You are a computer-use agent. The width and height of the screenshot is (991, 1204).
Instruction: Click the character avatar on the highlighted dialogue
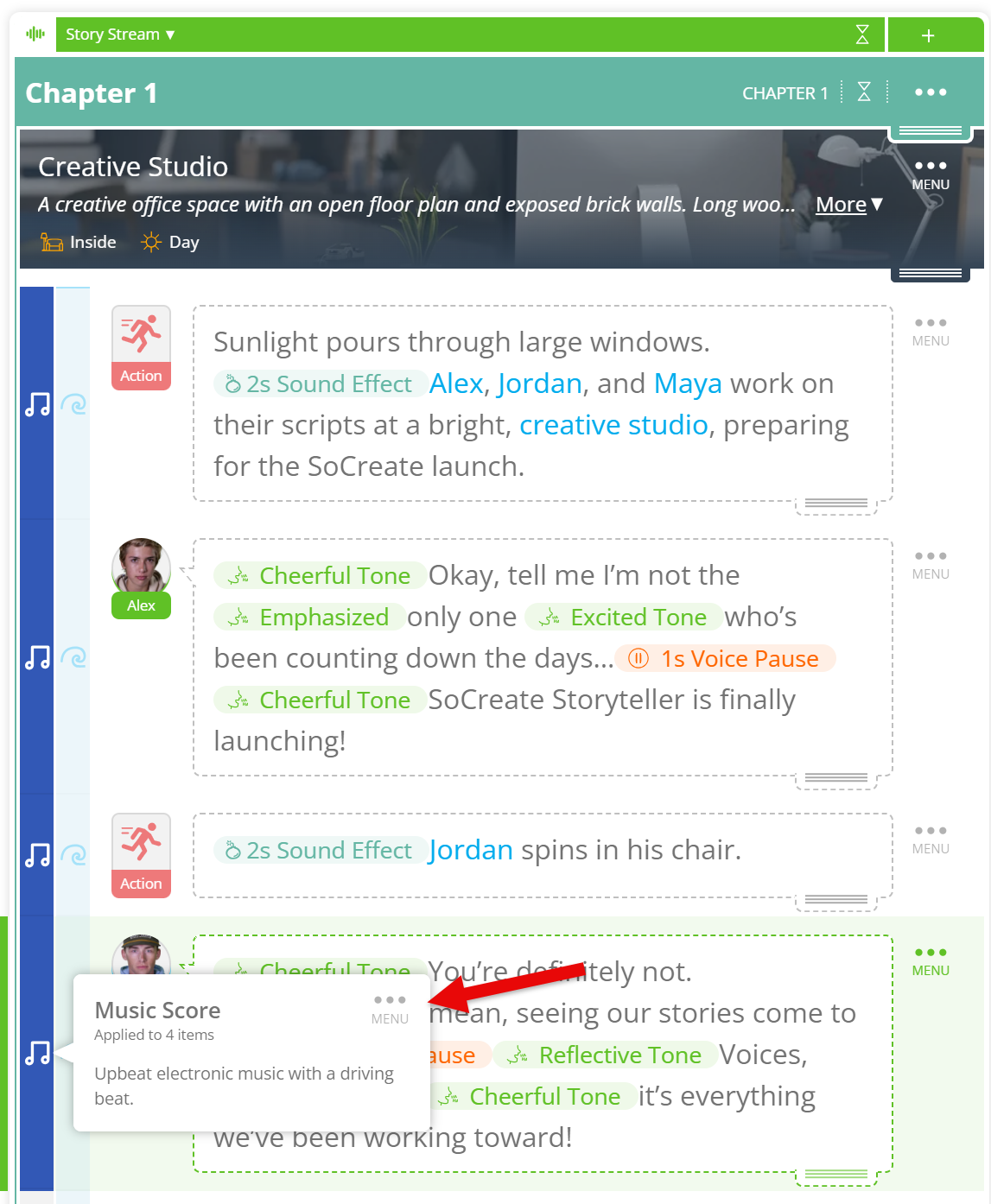141,954
